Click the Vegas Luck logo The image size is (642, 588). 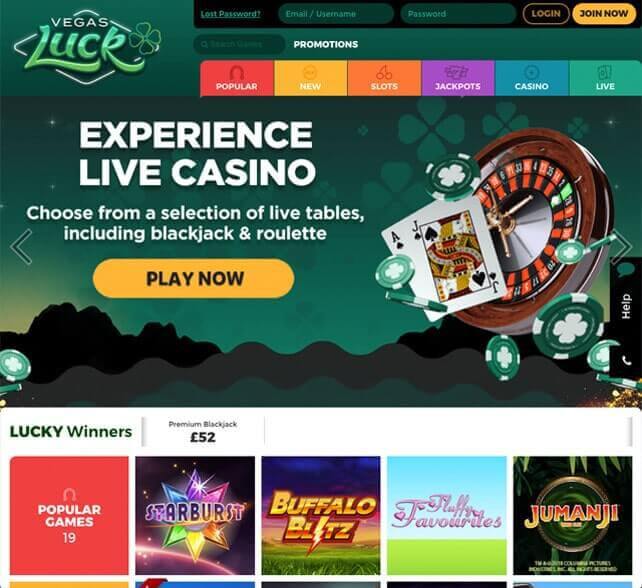pos(87,47)
